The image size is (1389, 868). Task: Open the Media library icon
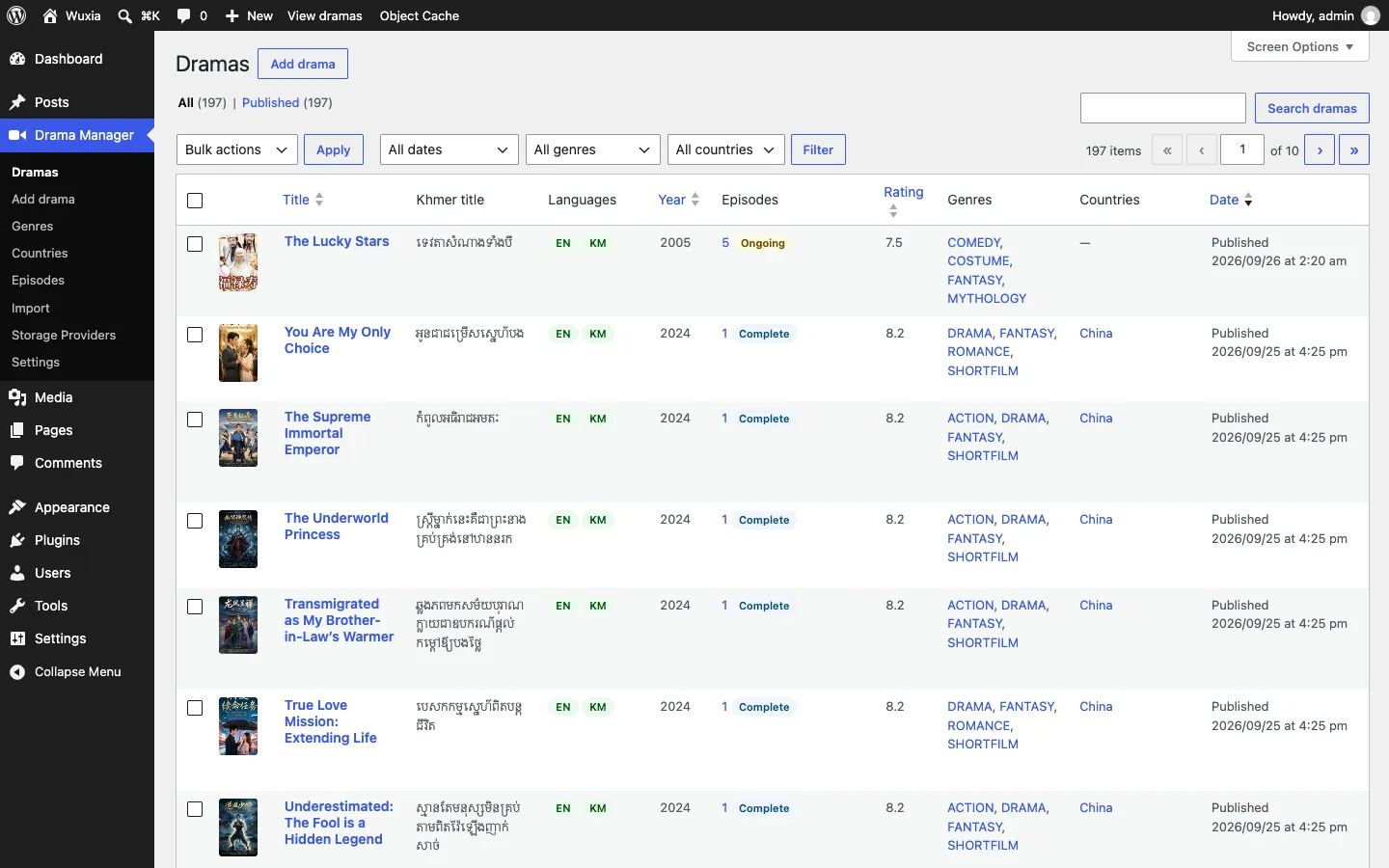(x=17, y=397)
